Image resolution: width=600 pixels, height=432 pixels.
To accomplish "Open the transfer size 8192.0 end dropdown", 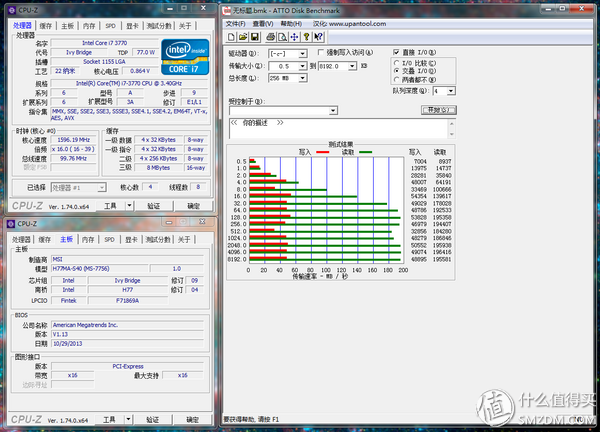I will click(352, 66).
